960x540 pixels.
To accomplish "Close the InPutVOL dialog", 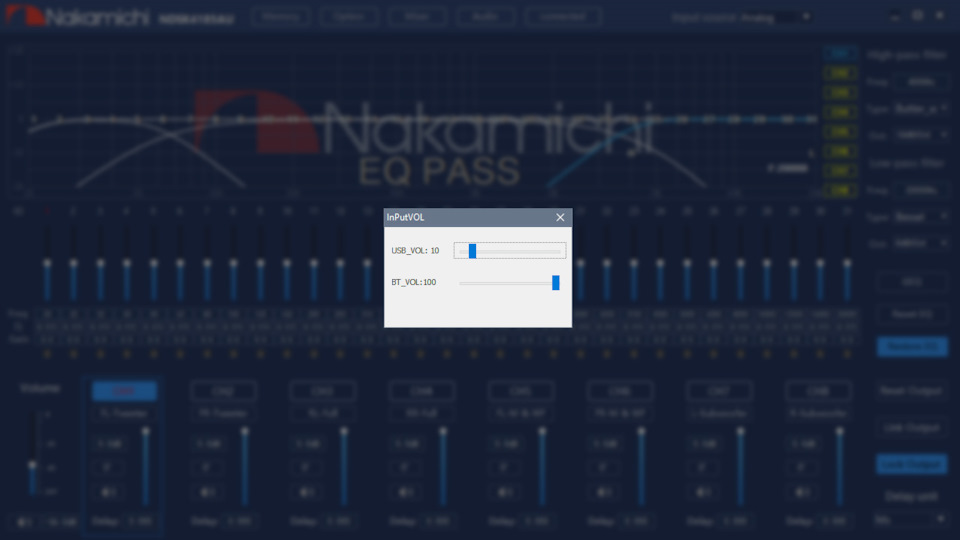I will 560,217.
